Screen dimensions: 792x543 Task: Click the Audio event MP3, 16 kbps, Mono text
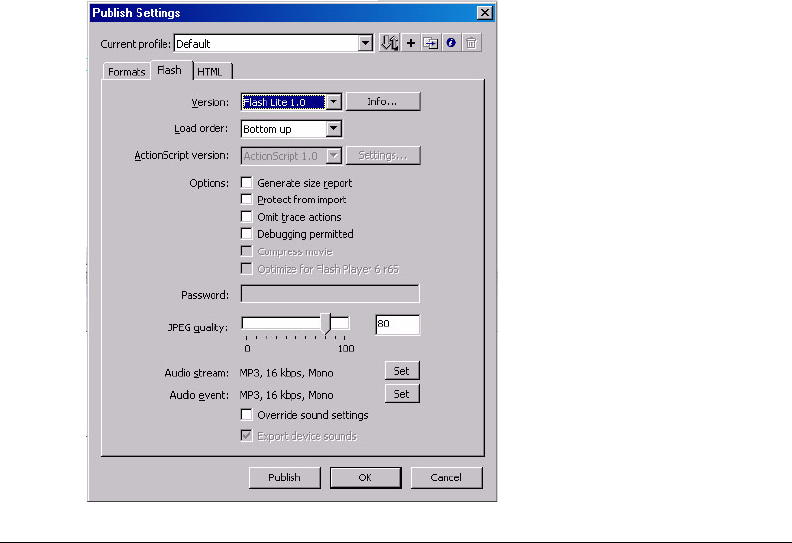tap(286, 395)
